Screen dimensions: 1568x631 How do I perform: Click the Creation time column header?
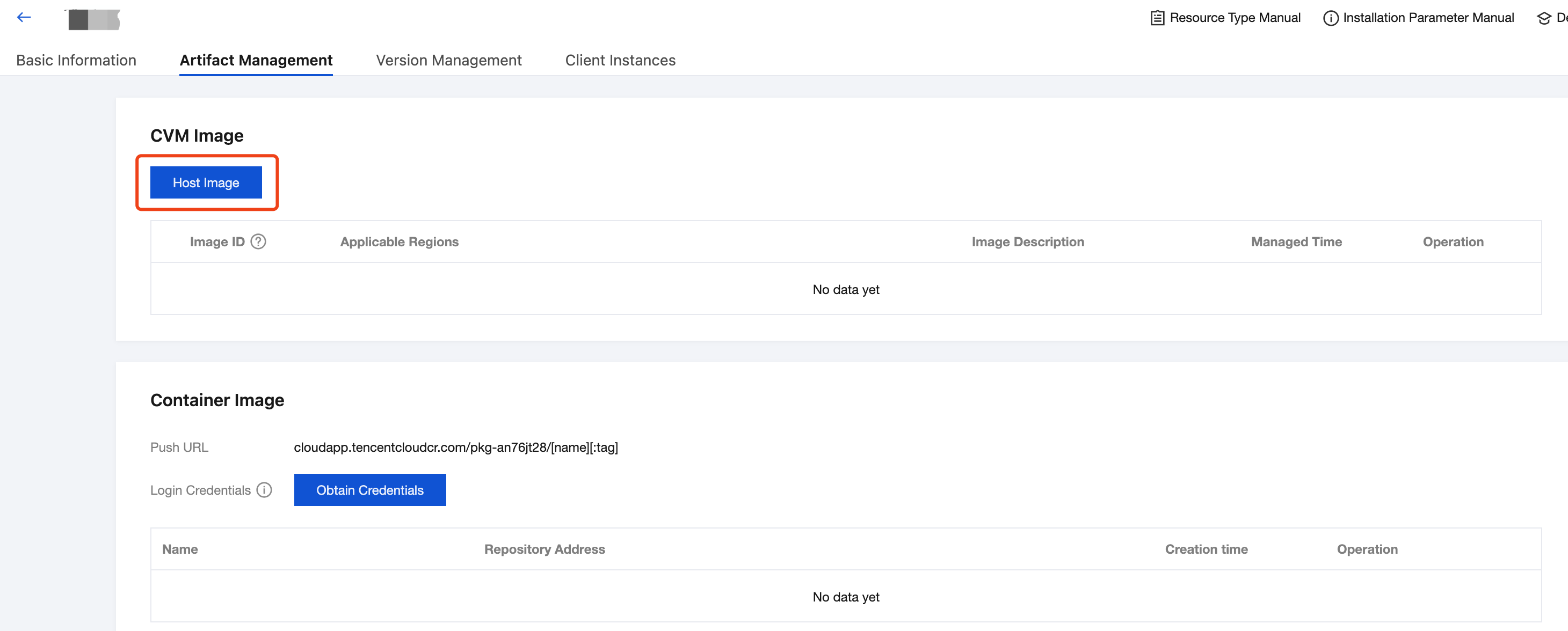pos(1206,549)
